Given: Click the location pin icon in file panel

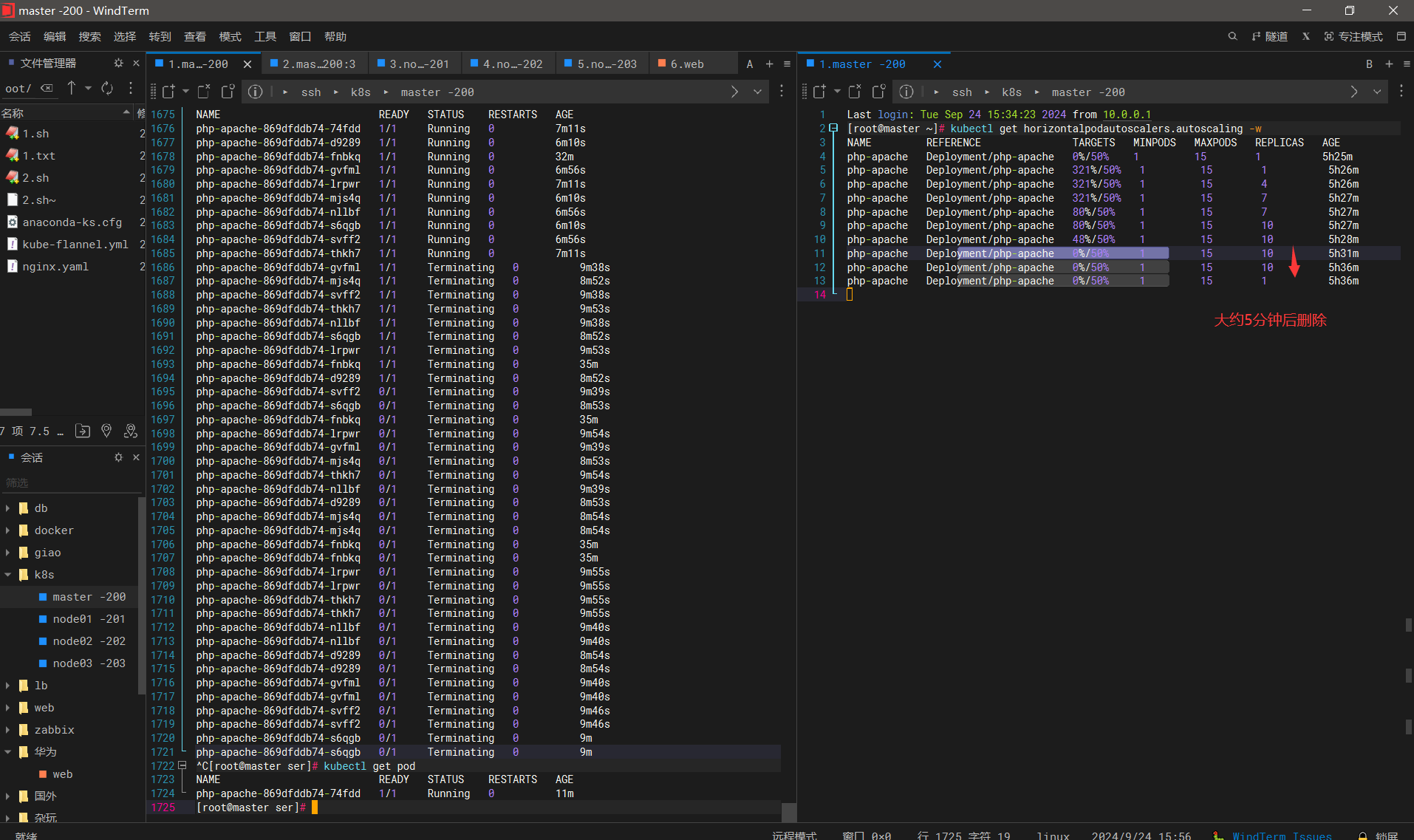Looking at the screenshot, I should pos(106,431).
